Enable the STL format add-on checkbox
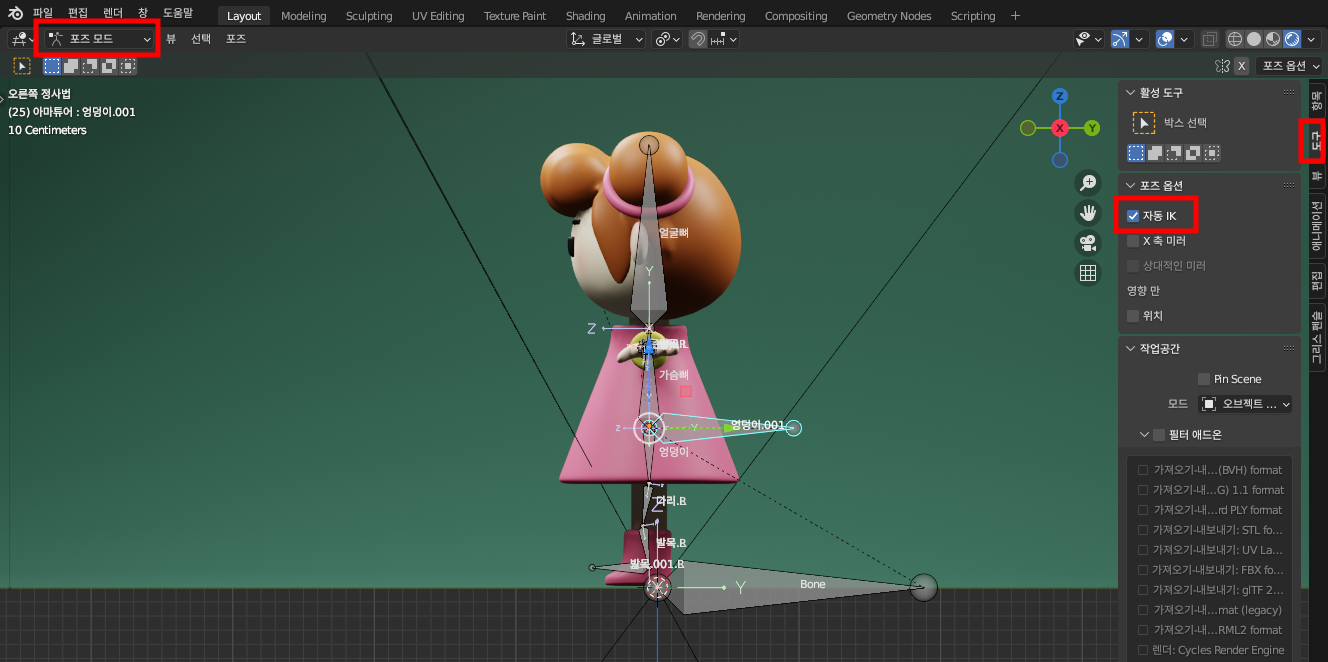The width and height of the screenshot is (1328, 662). [x=1143, y=530]
